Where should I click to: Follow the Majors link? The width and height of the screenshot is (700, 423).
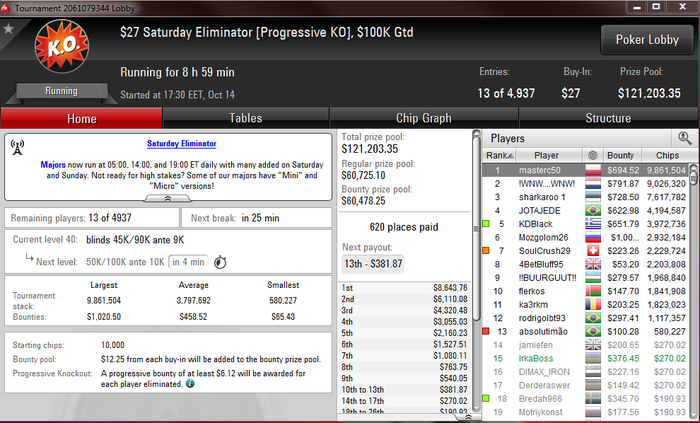53,165
